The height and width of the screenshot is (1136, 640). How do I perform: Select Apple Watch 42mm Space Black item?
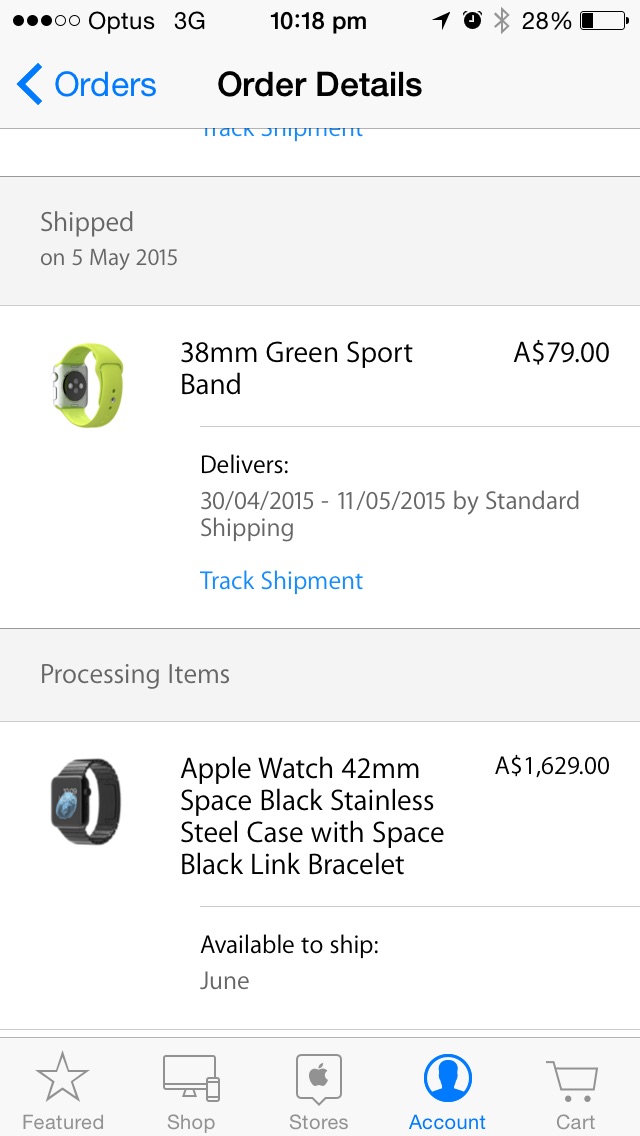tap(312, 816)
